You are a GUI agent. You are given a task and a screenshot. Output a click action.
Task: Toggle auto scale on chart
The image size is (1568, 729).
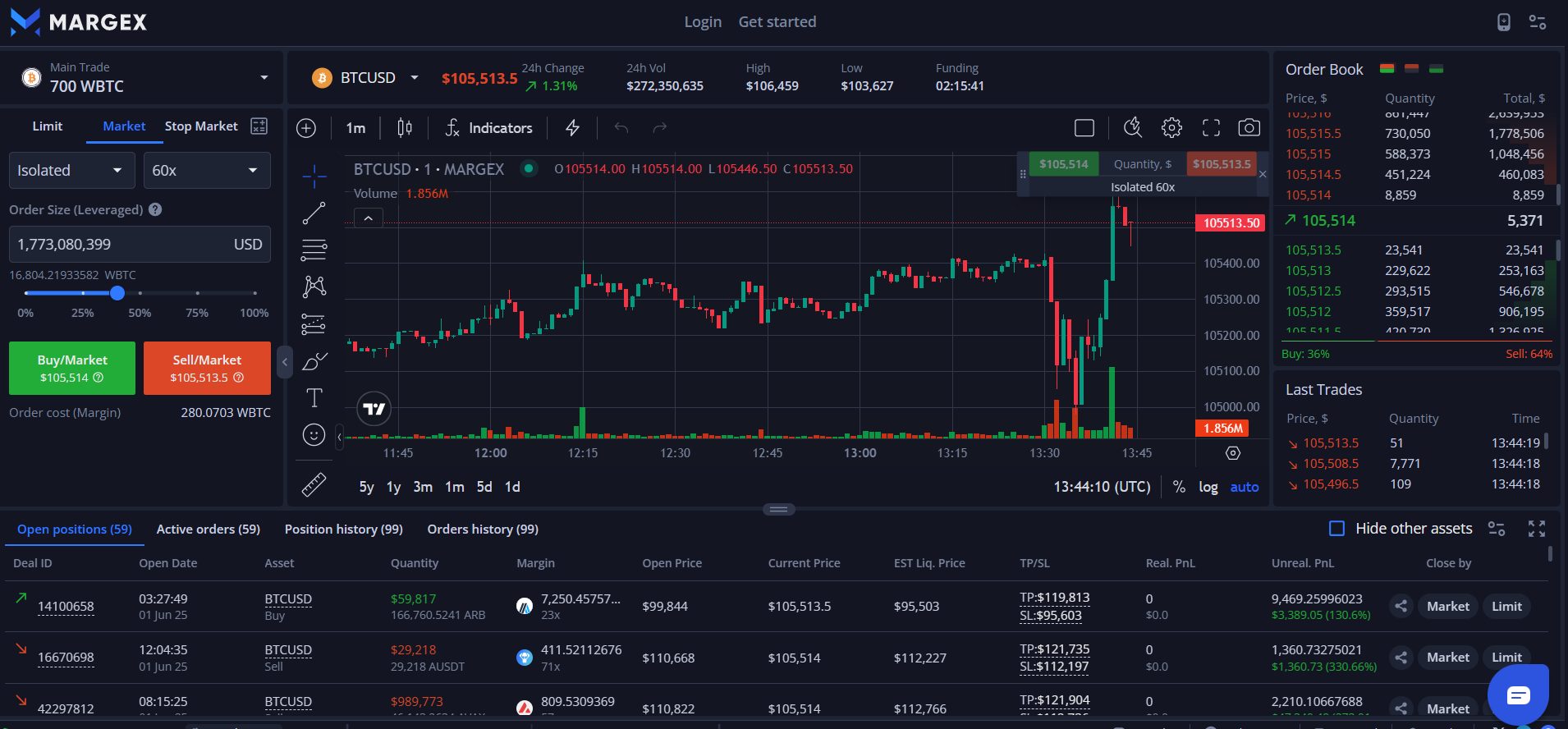1244,487
